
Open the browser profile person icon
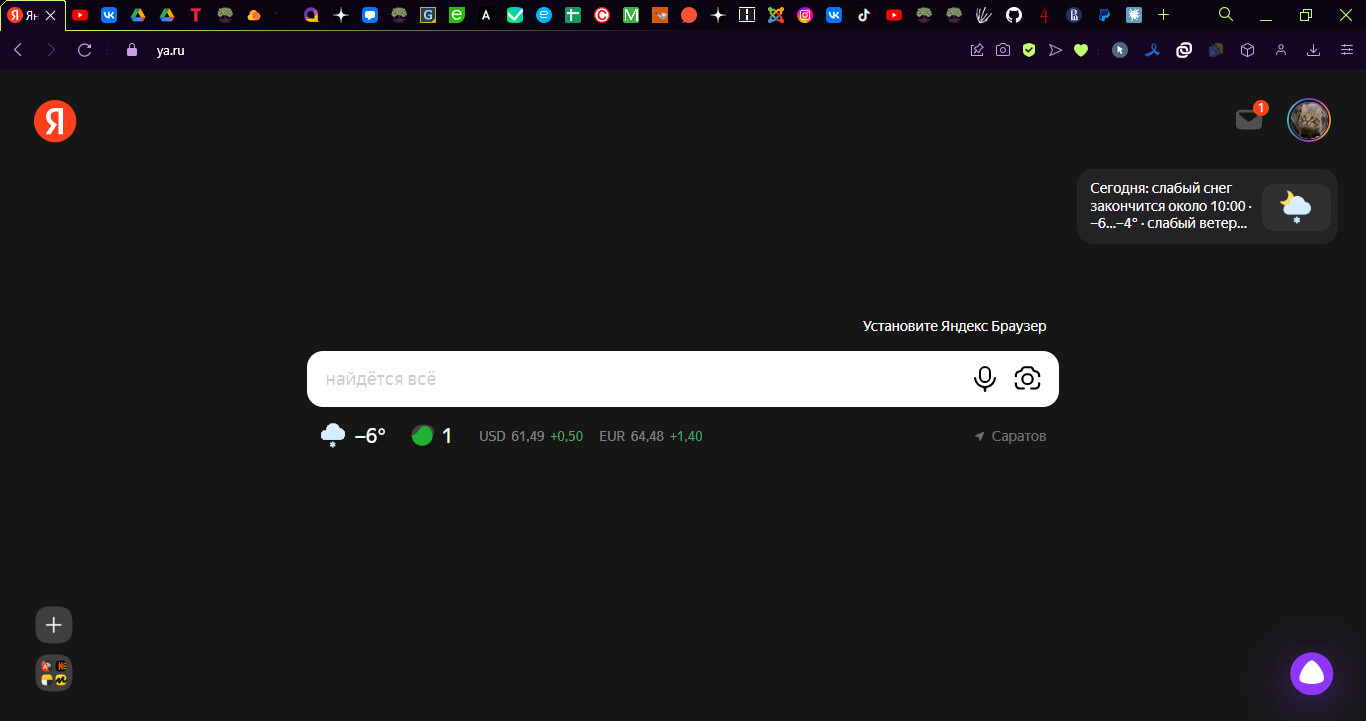click(1280, 50)
